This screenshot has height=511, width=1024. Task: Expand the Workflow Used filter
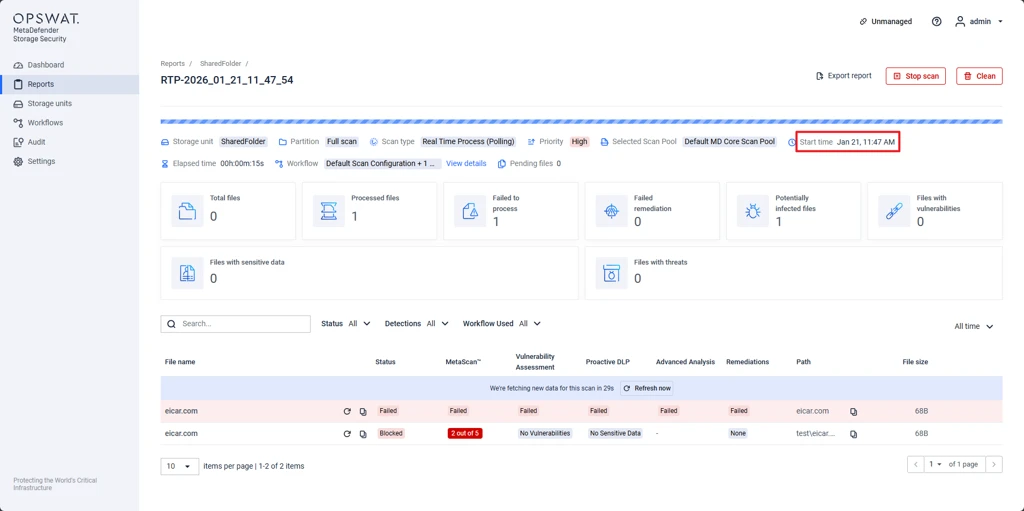coord(502,324)
